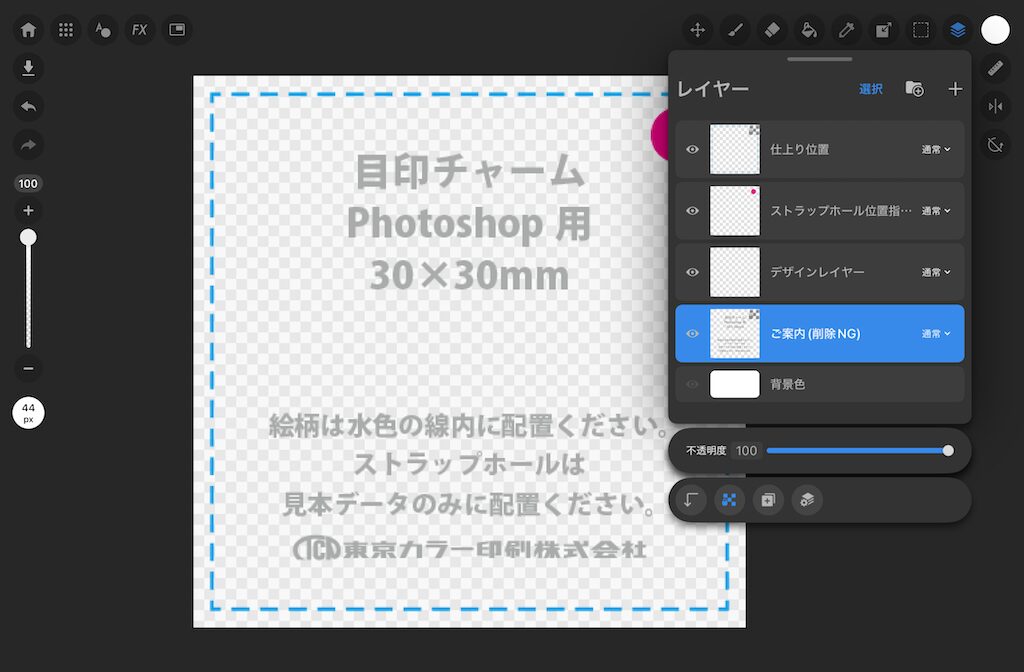Toggle the lock transparency checker icon

pyautogui.click(x=729, y=500)
